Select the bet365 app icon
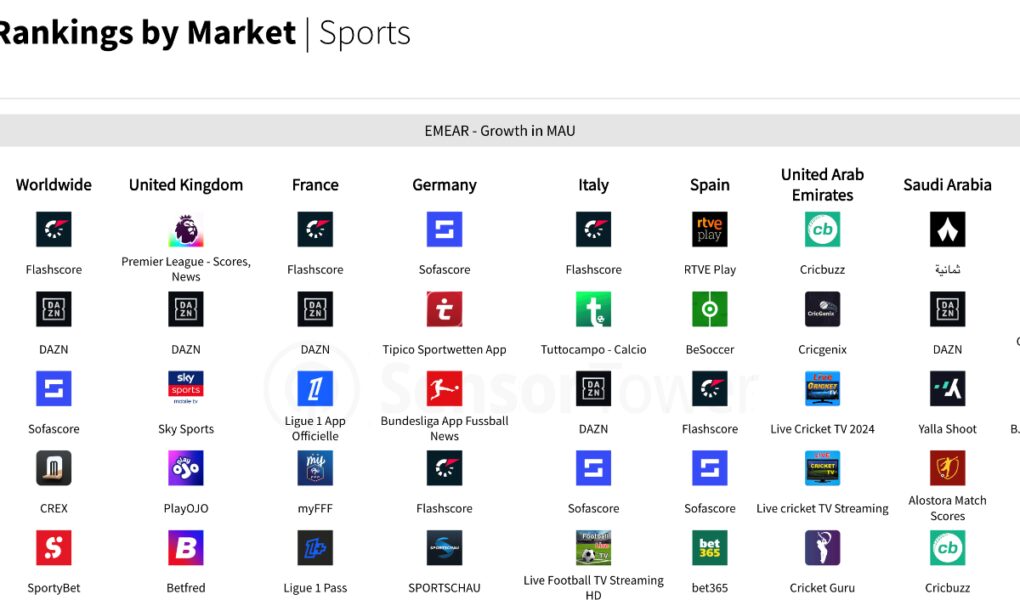 tap(710, 548)
